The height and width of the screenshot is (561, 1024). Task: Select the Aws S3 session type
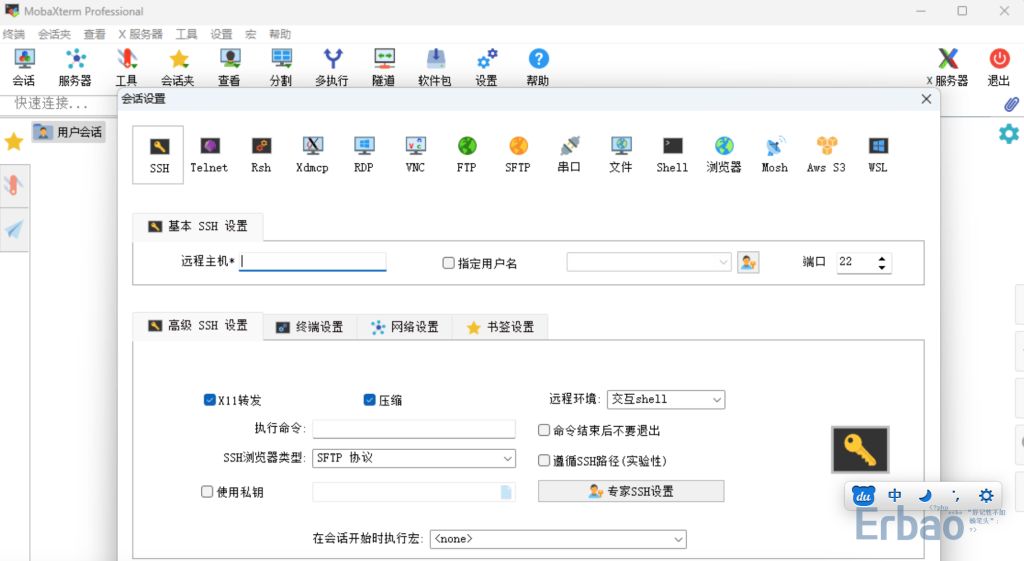click(827, 155)
